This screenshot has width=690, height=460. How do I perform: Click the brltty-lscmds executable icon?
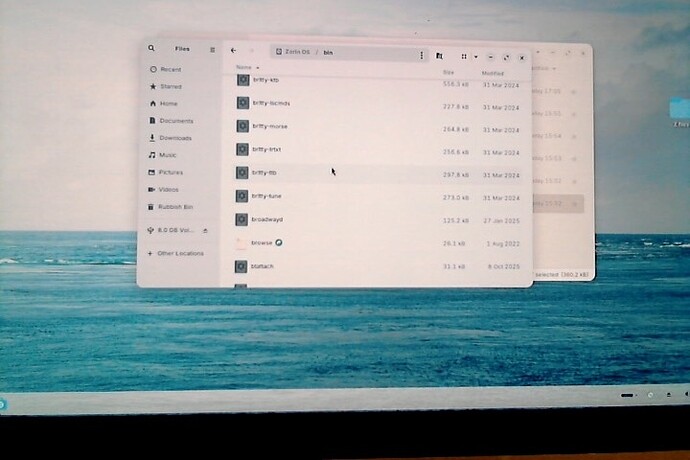(x=243, y=103)
